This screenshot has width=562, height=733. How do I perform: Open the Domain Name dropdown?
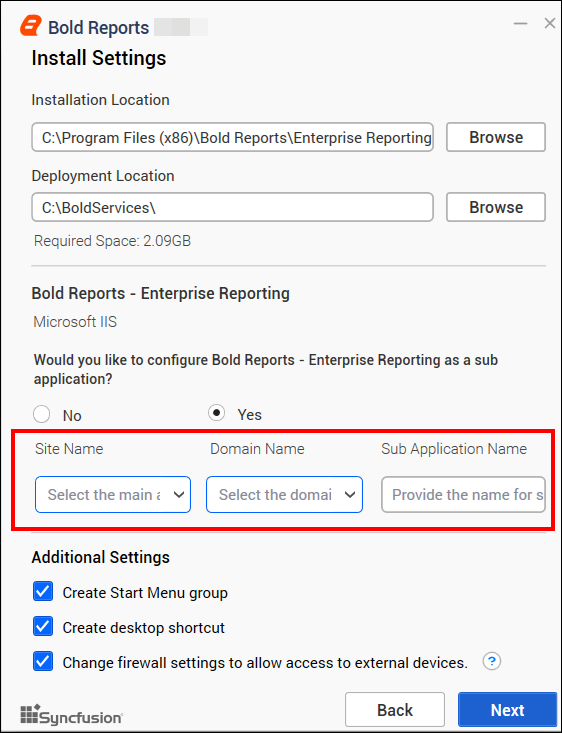pyautogui.click(x=284, y=495)
